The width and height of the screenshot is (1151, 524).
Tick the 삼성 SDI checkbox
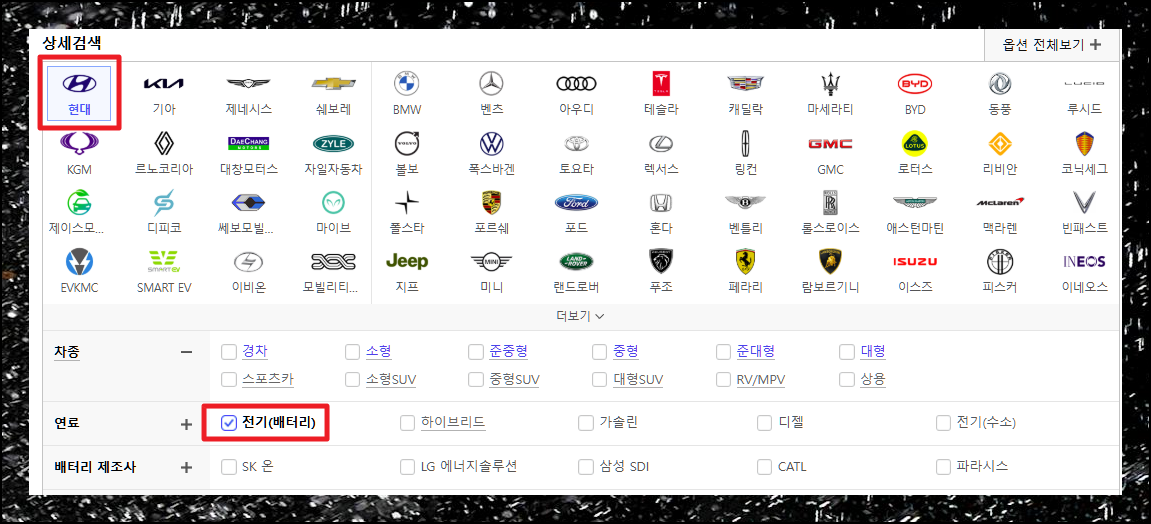586,467
